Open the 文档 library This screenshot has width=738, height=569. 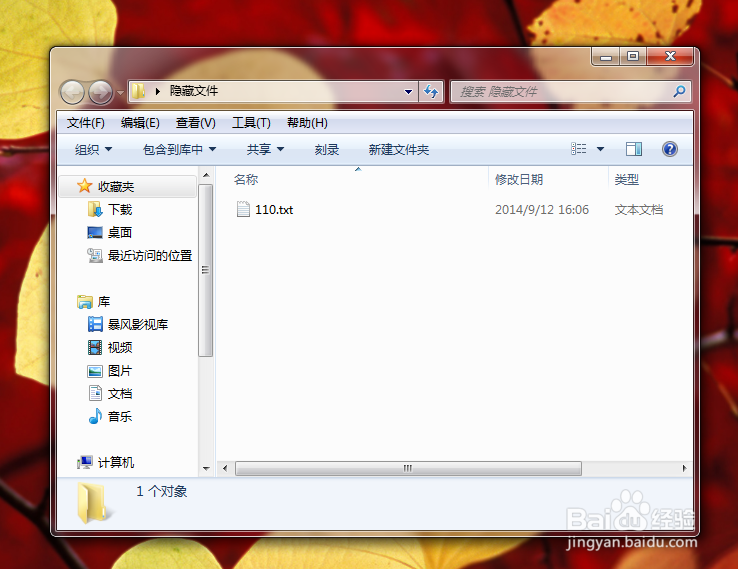pyautogui.click(x=120, y=394)
